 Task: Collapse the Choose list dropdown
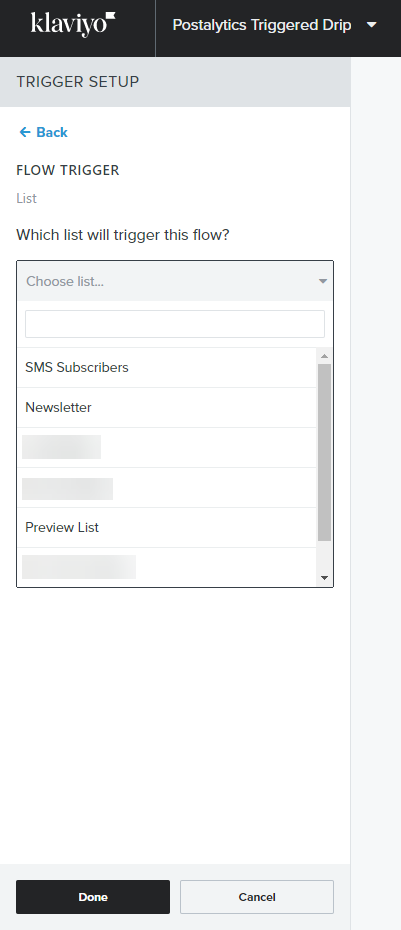(175, 281)
